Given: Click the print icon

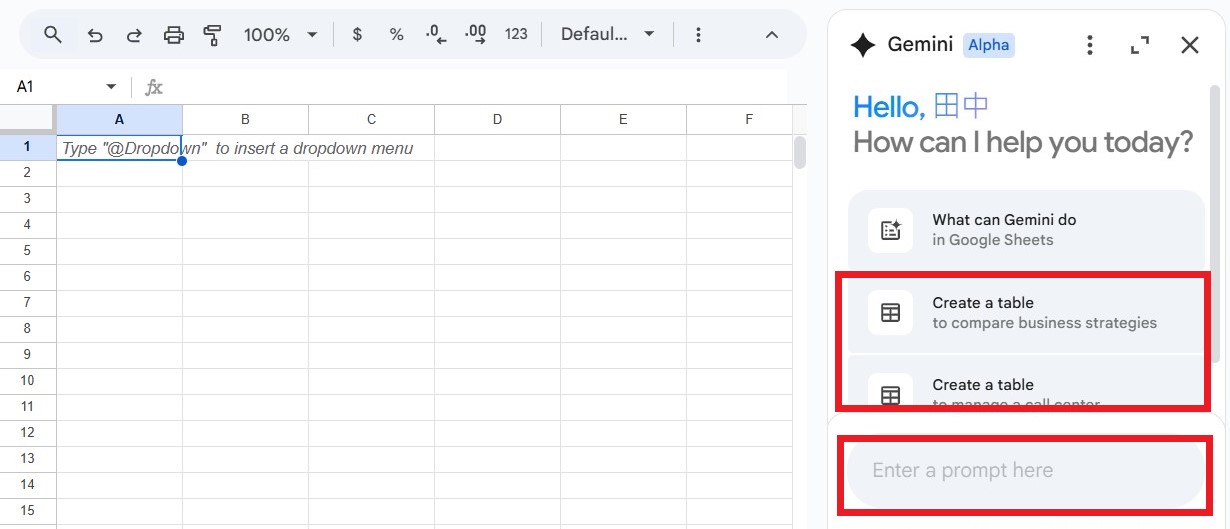Looking at the screenshot, I should 174,35.
